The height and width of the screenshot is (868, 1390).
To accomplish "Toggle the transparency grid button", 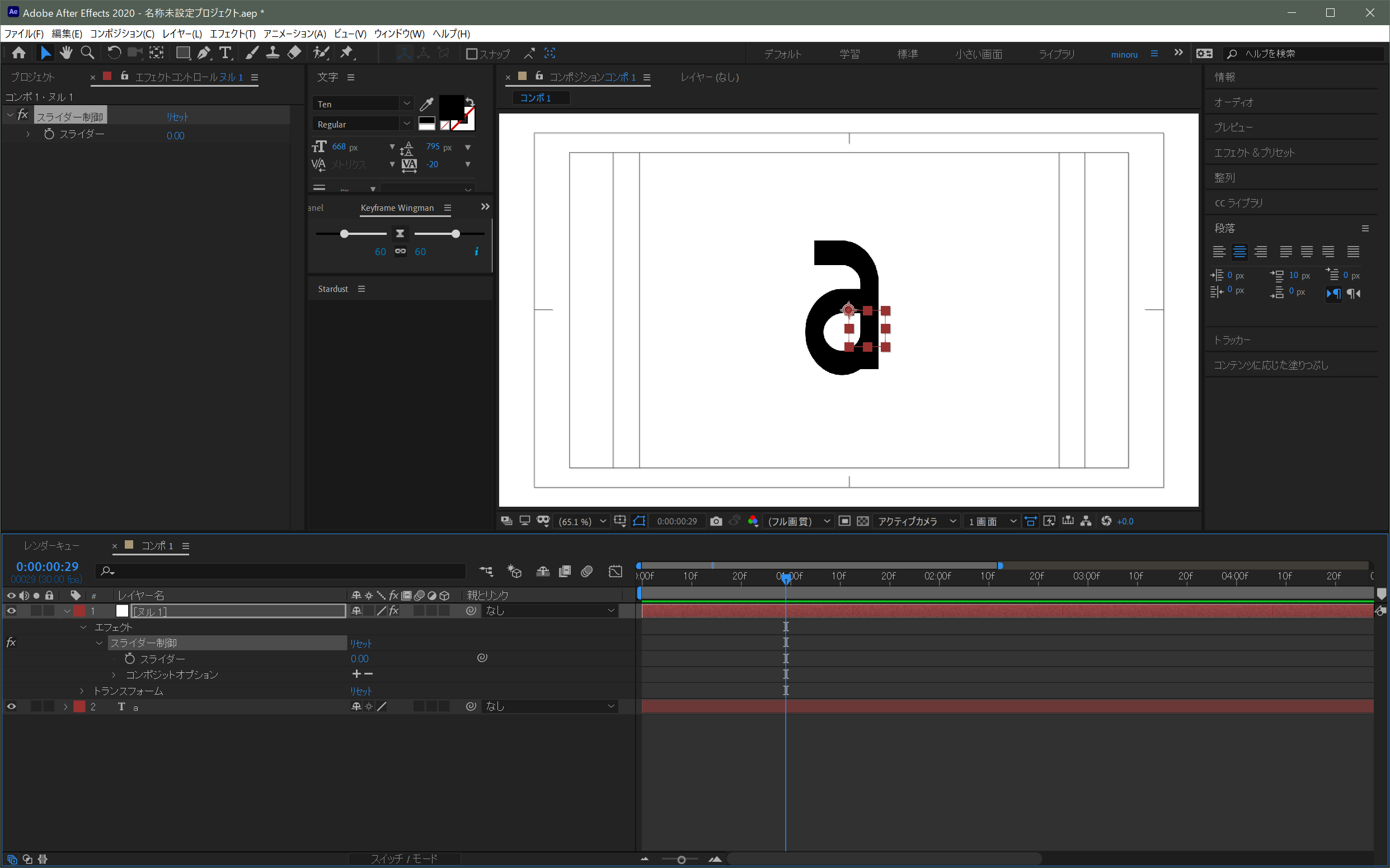I will 863,521.
